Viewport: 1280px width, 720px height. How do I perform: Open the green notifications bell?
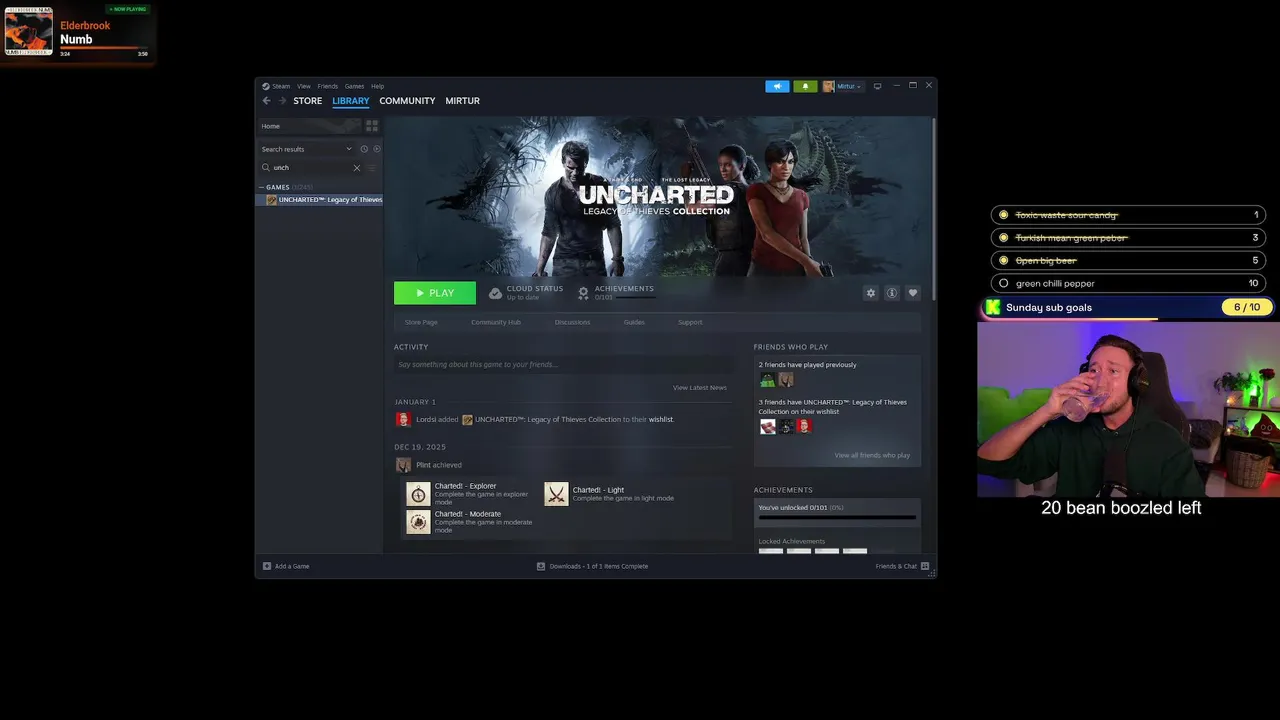pos(805,86)
